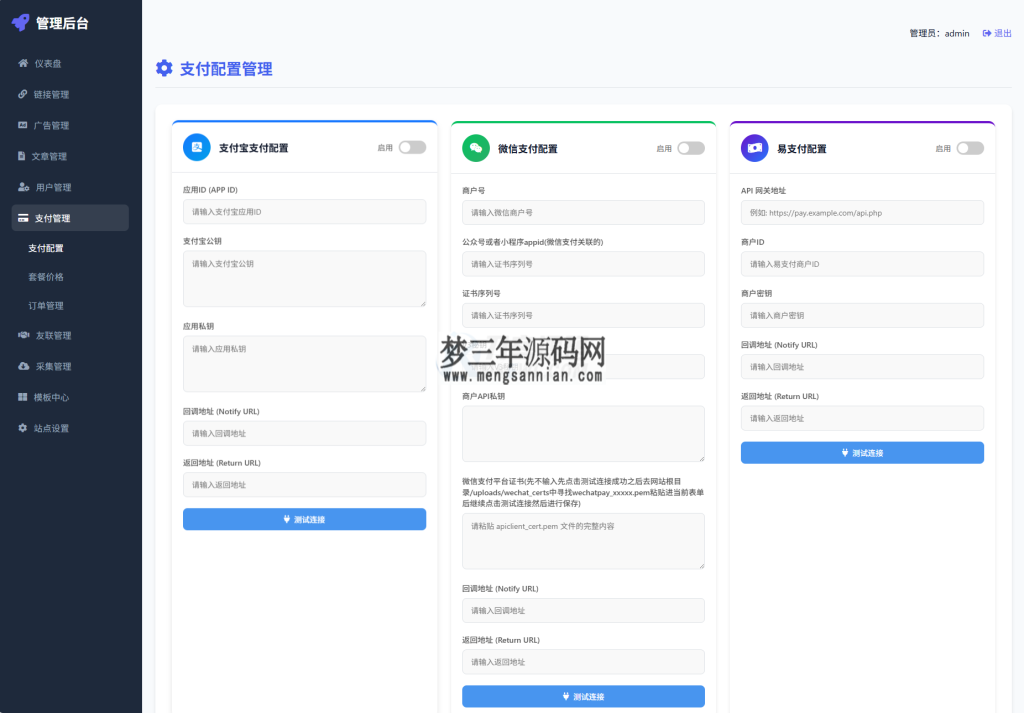
Task: Open 订单管理 from the sidebar submenu
Action: tap(47, 306)
